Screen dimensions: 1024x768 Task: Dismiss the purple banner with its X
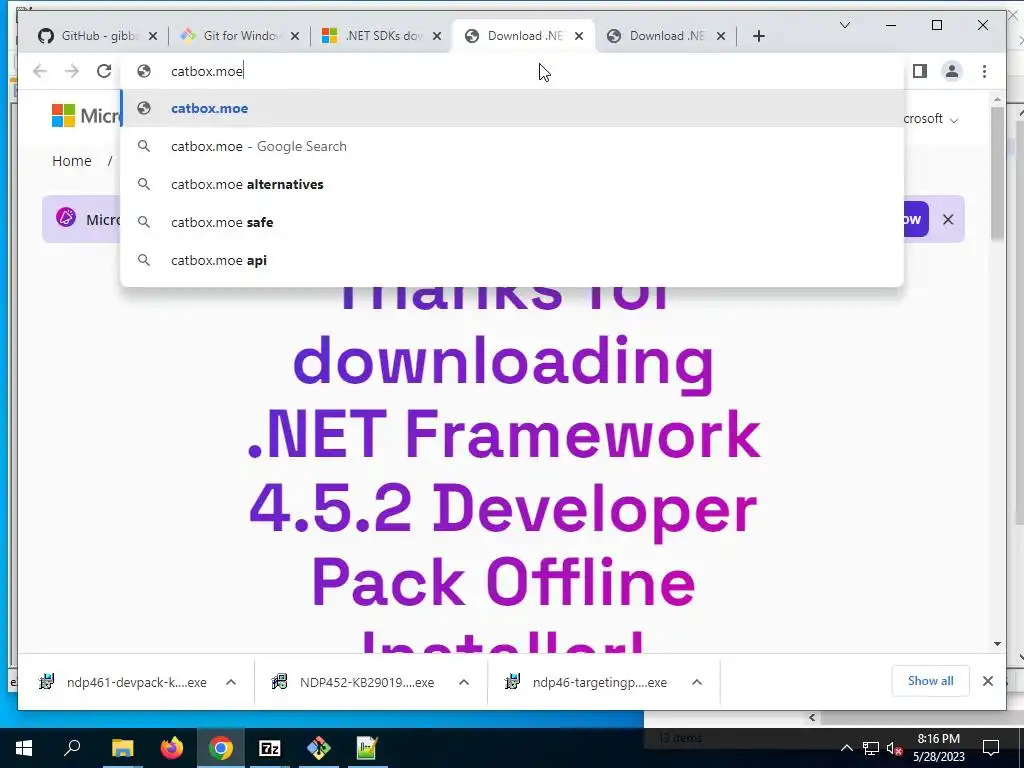click(x=948, y=219)
